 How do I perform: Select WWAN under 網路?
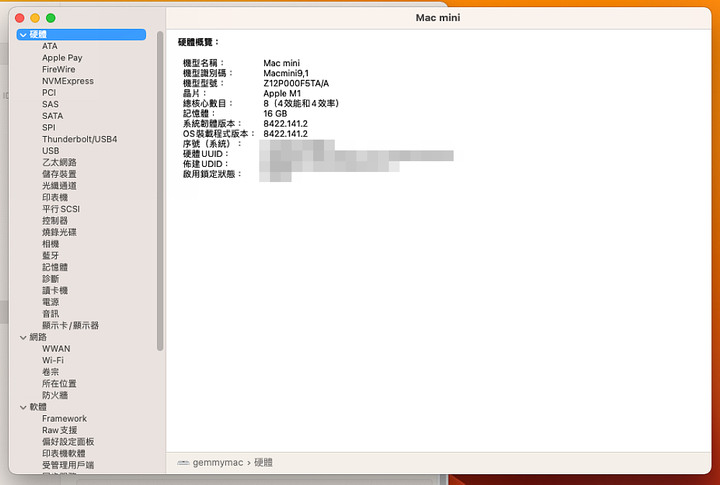click(56, 349)
